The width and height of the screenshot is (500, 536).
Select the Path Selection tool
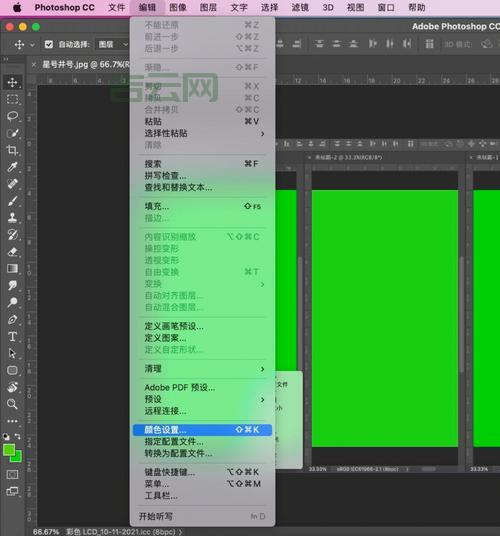pos(13,353)
